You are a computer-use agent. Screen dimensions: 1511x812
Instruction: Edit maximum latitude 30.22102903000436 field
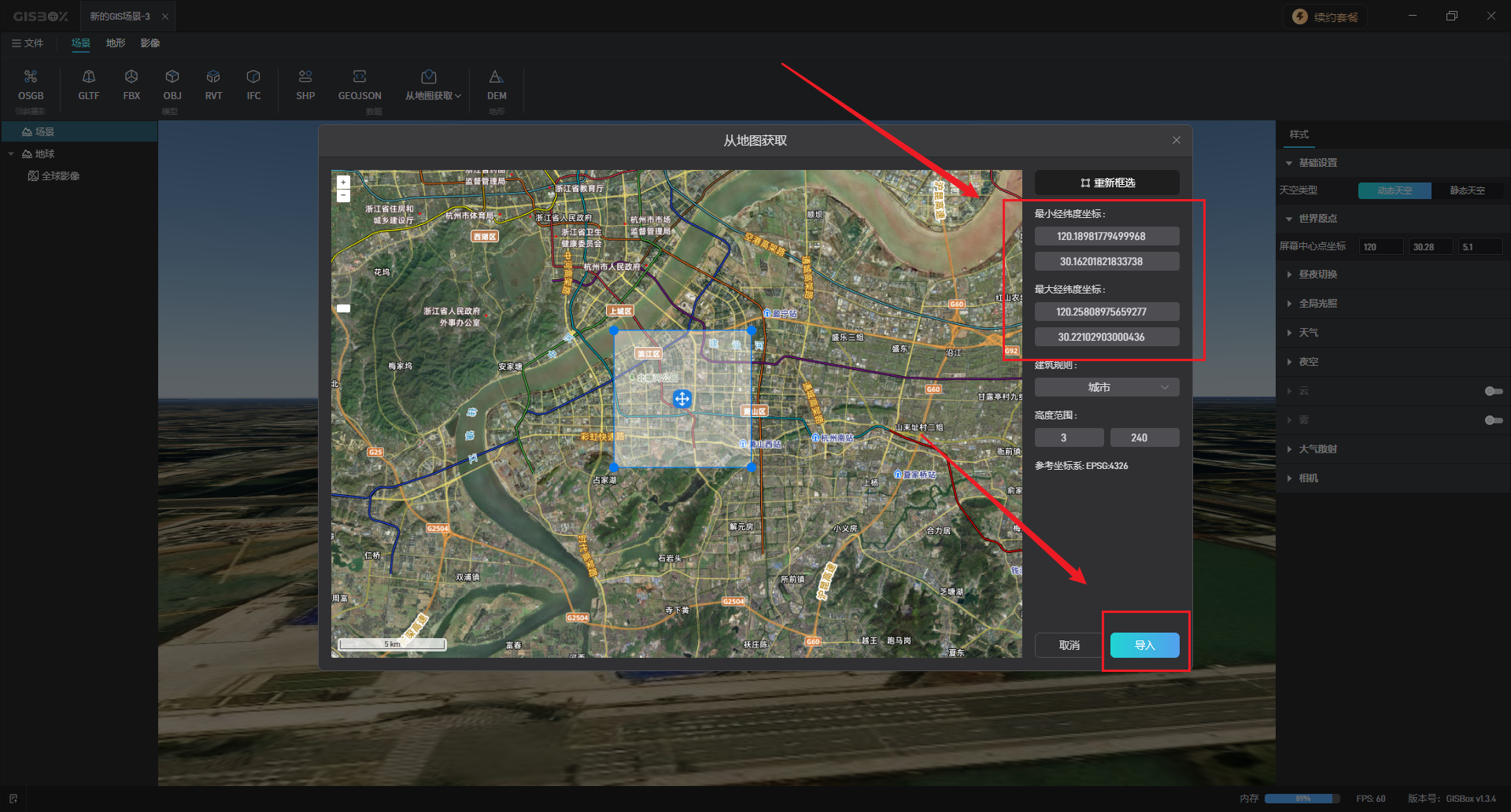coord(1106,337)
